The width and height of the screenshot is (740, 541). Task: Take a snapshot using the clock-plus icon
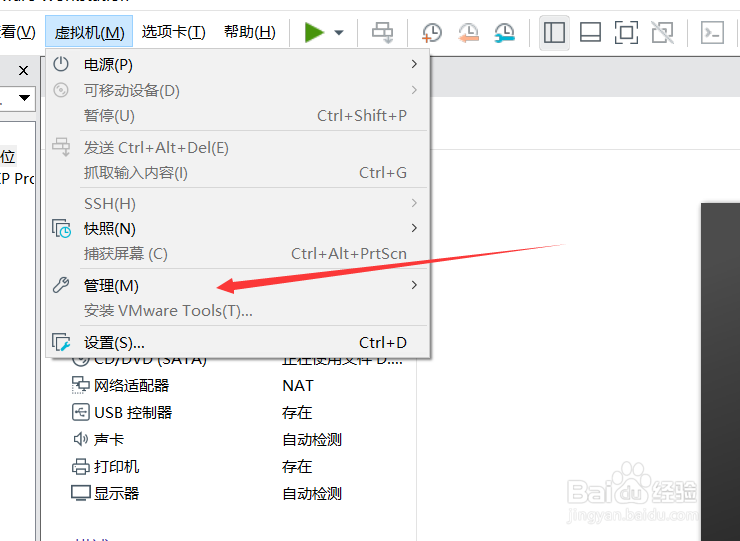431,33
